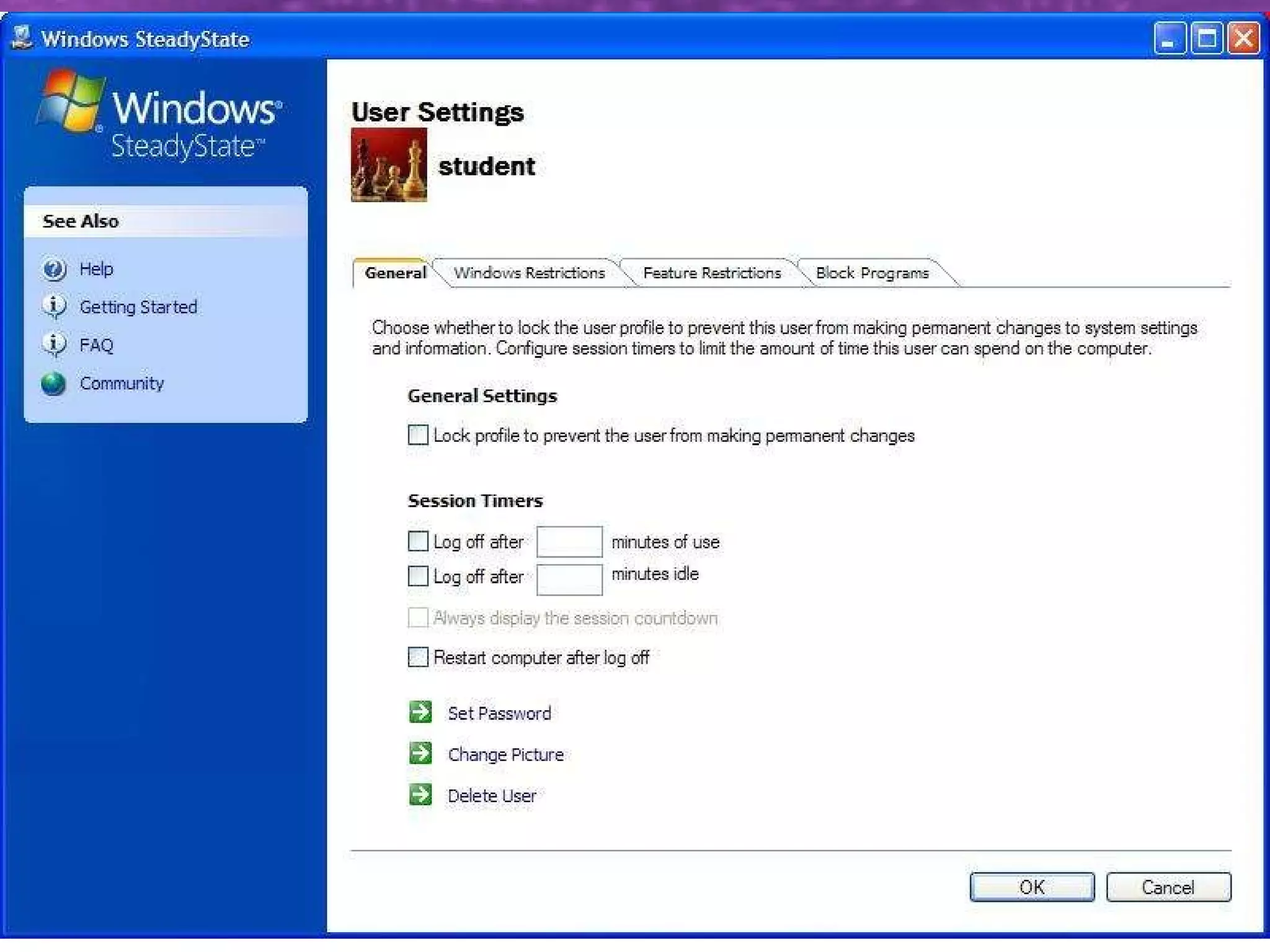Click the FAQ info icon
1270x952 pixels.
click(54, 345)
